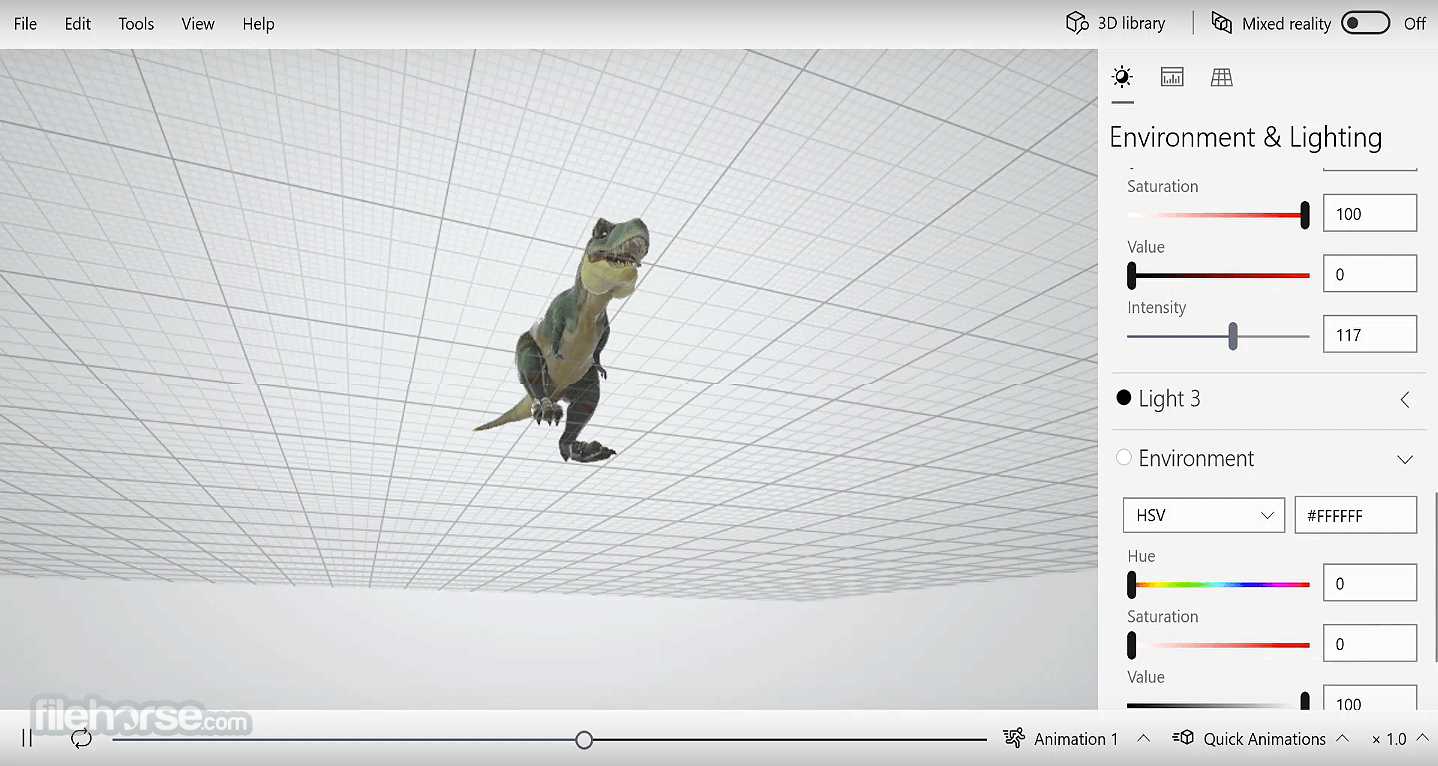Screen dimensions: 1438x766
Task: Open the HSV color mode dropdown
Action: point(1204,515)
